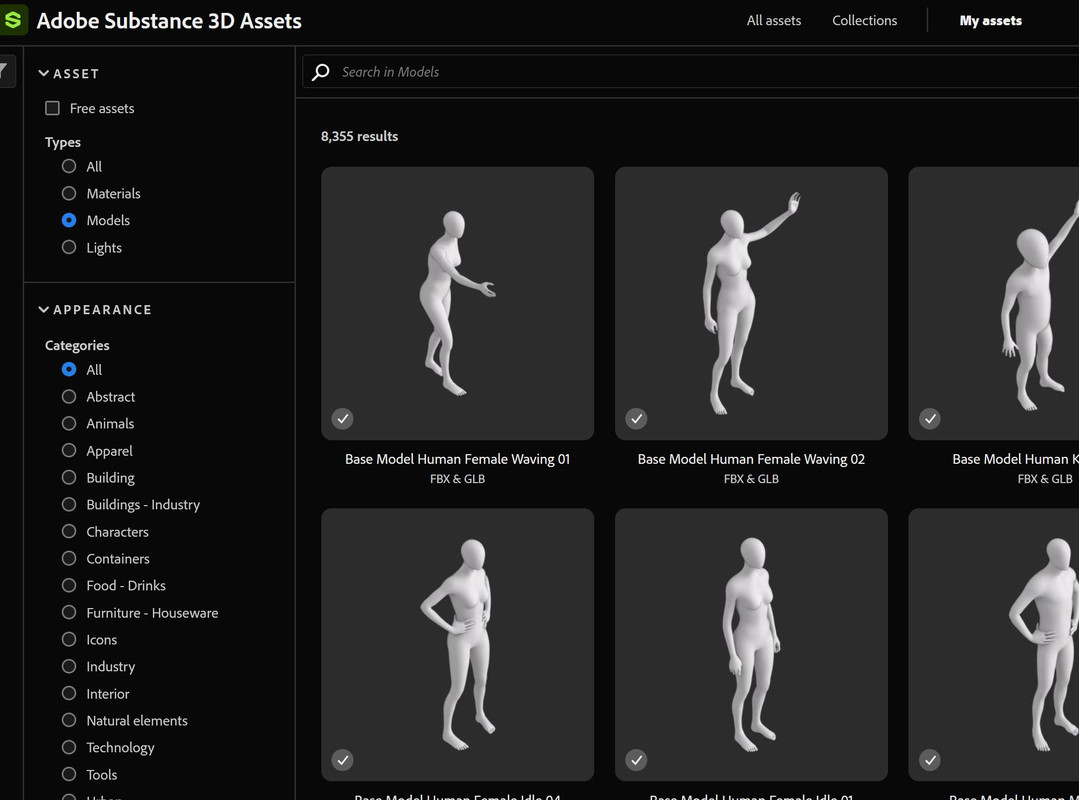Collapse the APPEARANCE section chevron
This screenshot has width=1079, height=800.
coord(43,310)
